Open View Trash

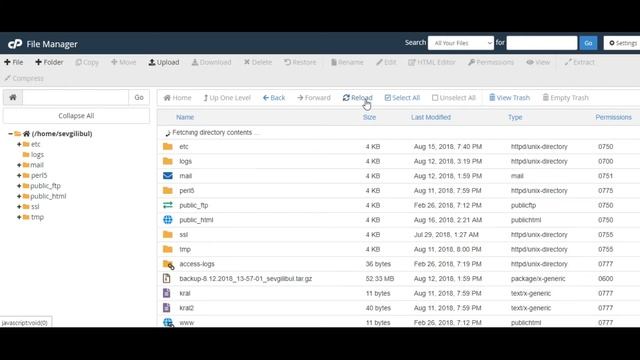click(x=509, y=98)
